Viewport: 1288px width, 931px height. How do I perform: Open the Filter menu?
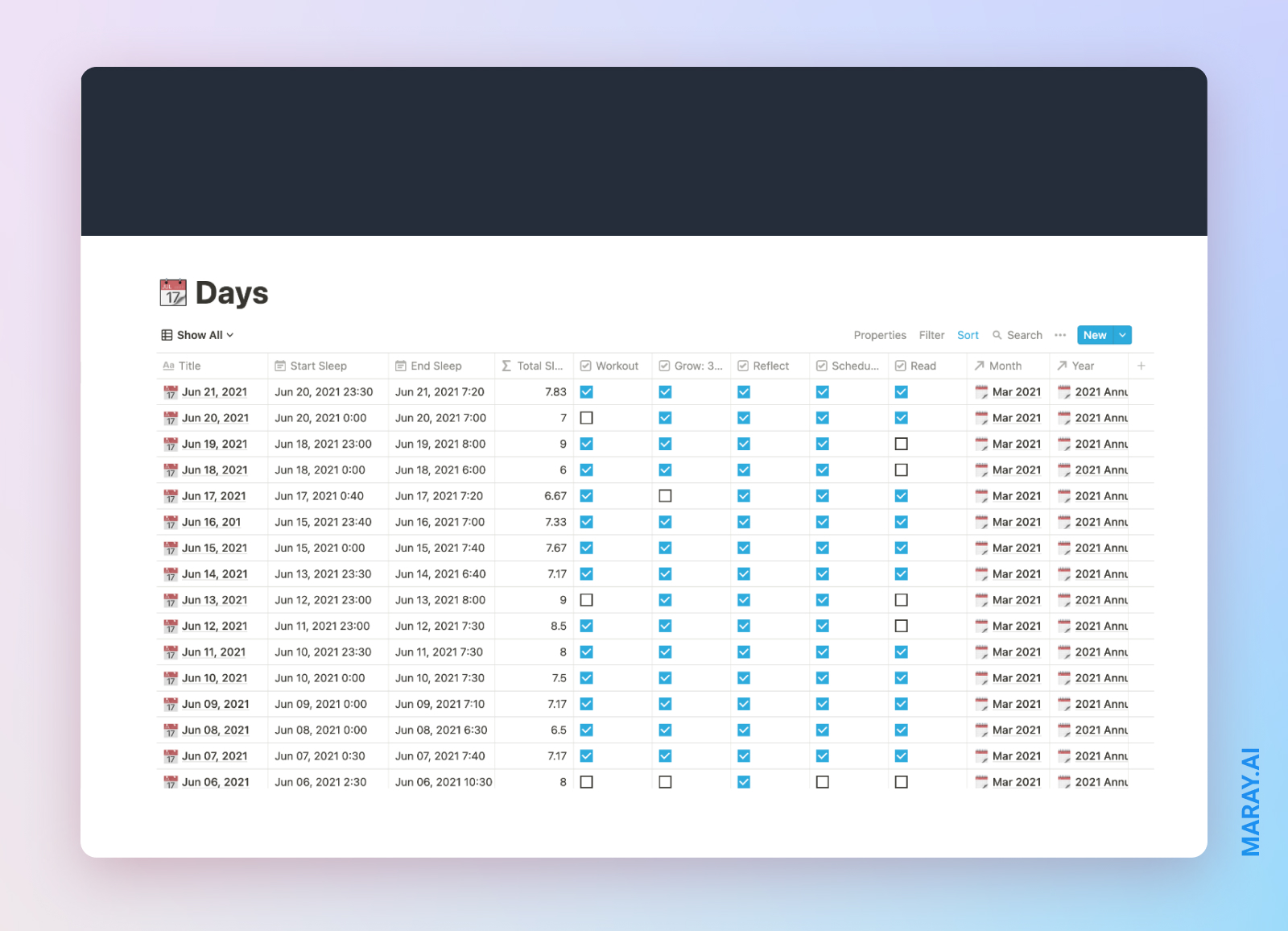931,335
